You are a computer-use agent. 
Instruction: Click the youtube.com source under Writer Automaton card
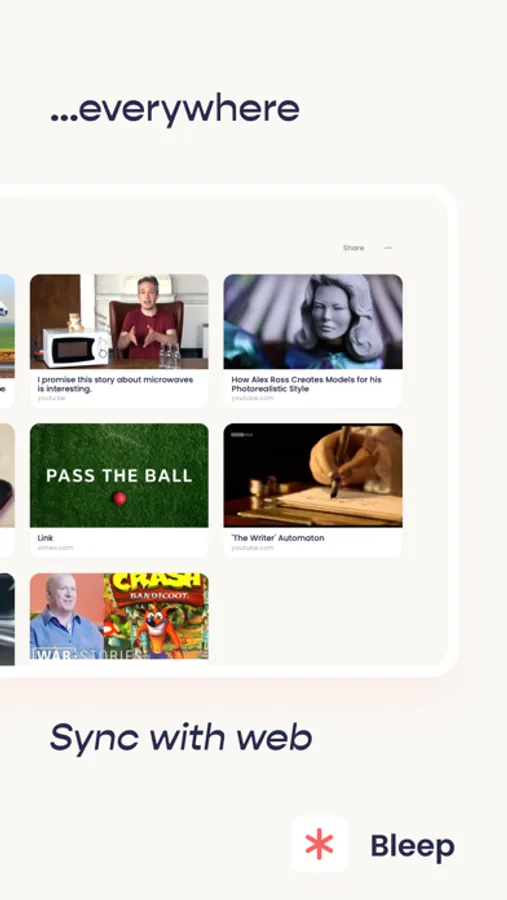253,548
